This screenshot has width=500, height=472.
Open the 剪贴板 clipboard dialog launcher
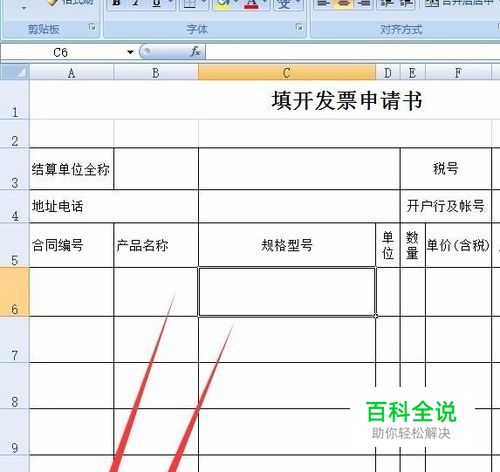pyautogui.click(x=92, y=27)
